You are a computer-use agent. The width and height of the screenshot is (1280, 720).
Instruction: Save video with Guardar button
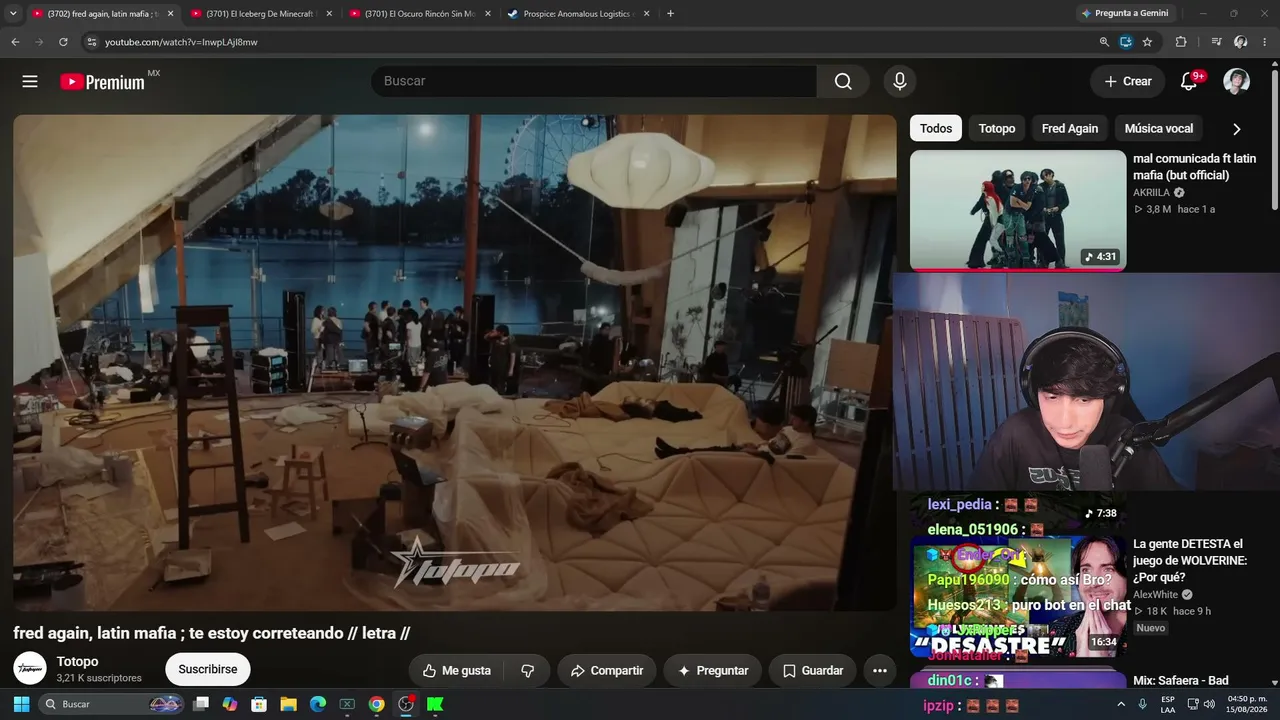[812, 671]
